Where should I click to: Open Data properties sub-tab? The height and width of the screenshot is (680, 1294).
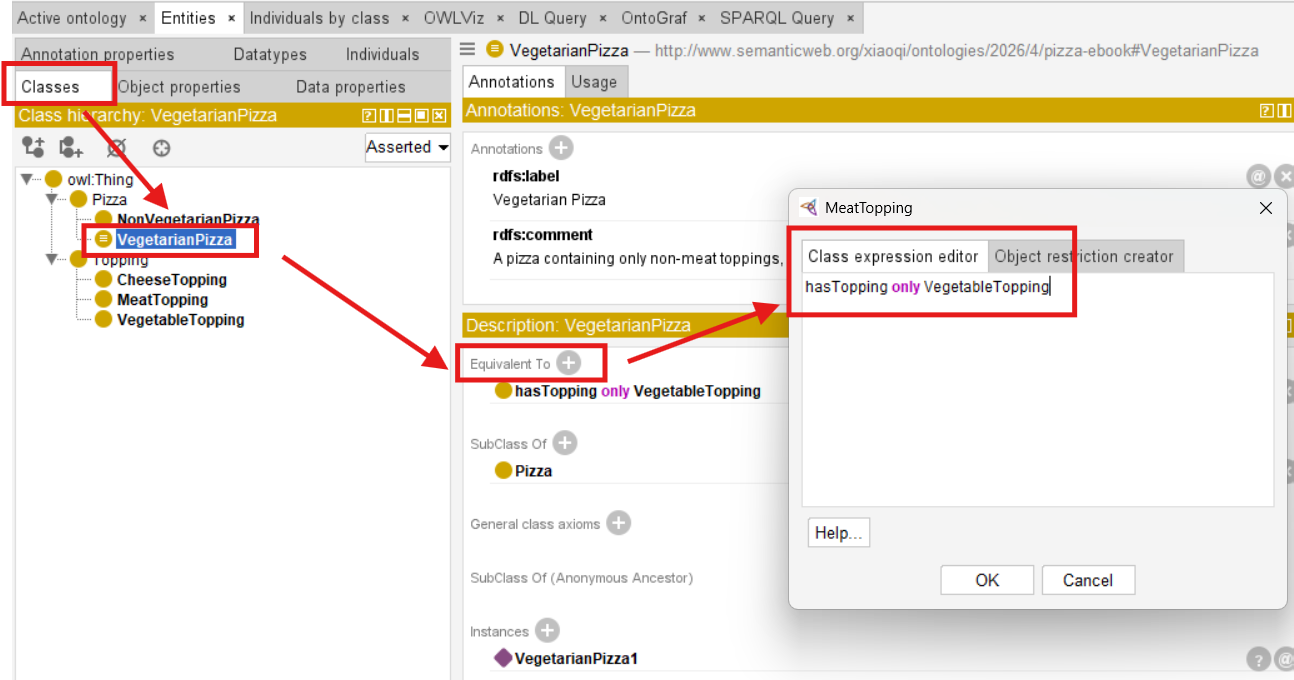(351, 87)
